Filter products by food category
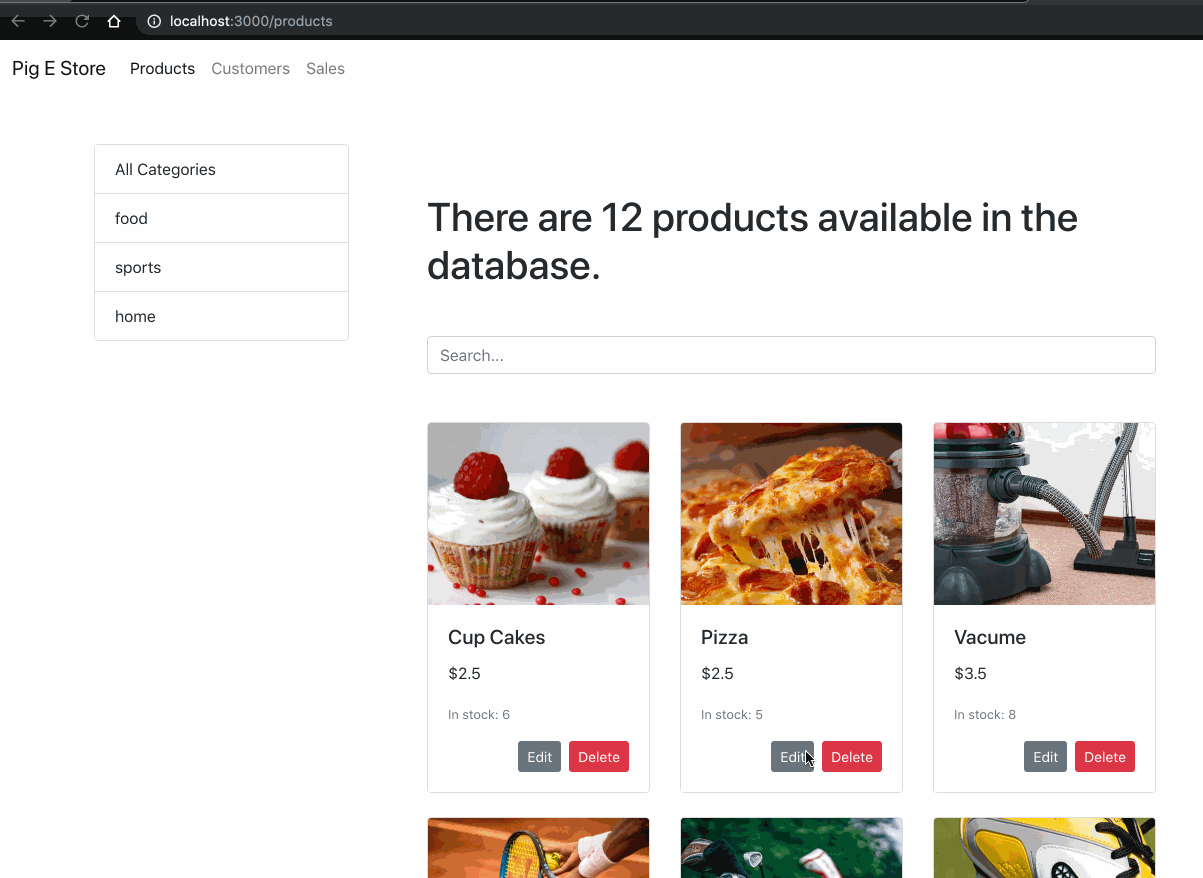The image size is (1203, 878). 221,218
